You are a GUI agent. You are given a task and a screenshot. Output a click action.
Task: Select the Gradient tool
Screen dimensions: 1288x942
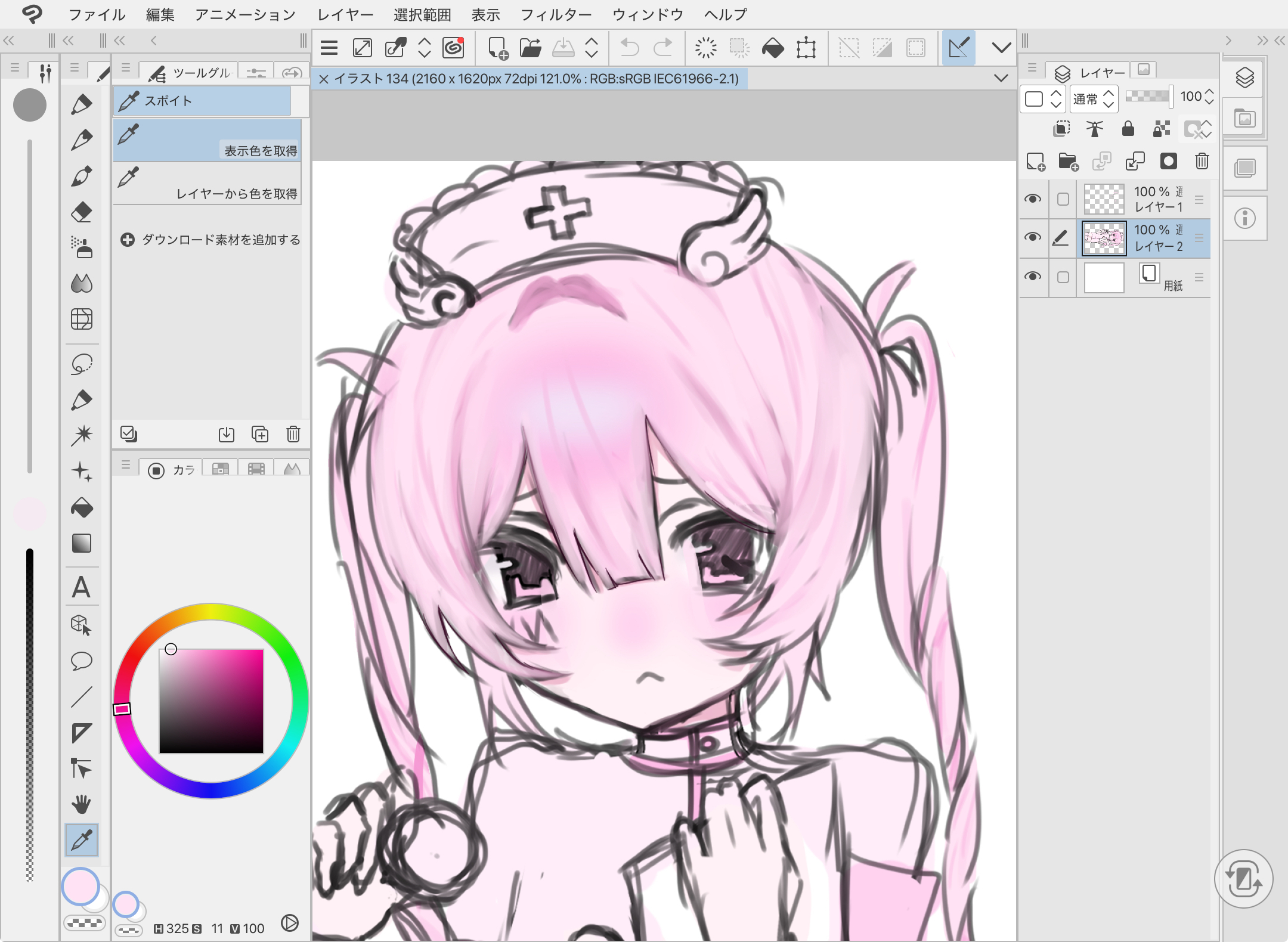pos(82,543)
